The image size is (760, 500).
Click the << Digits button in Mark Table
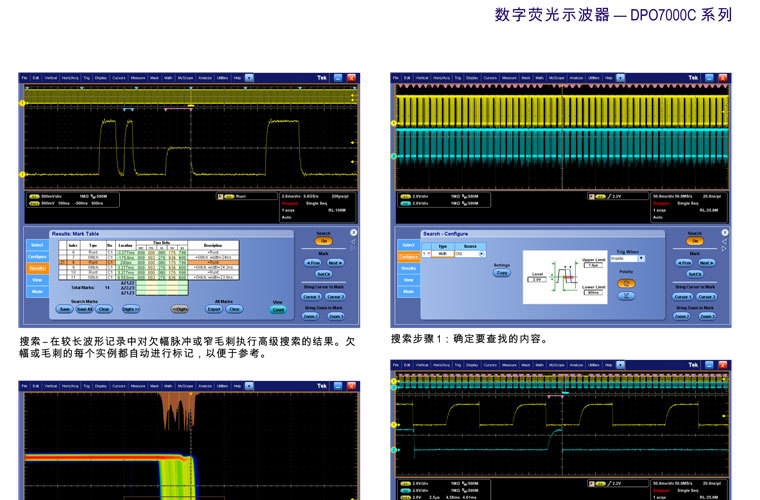point(180,309)
